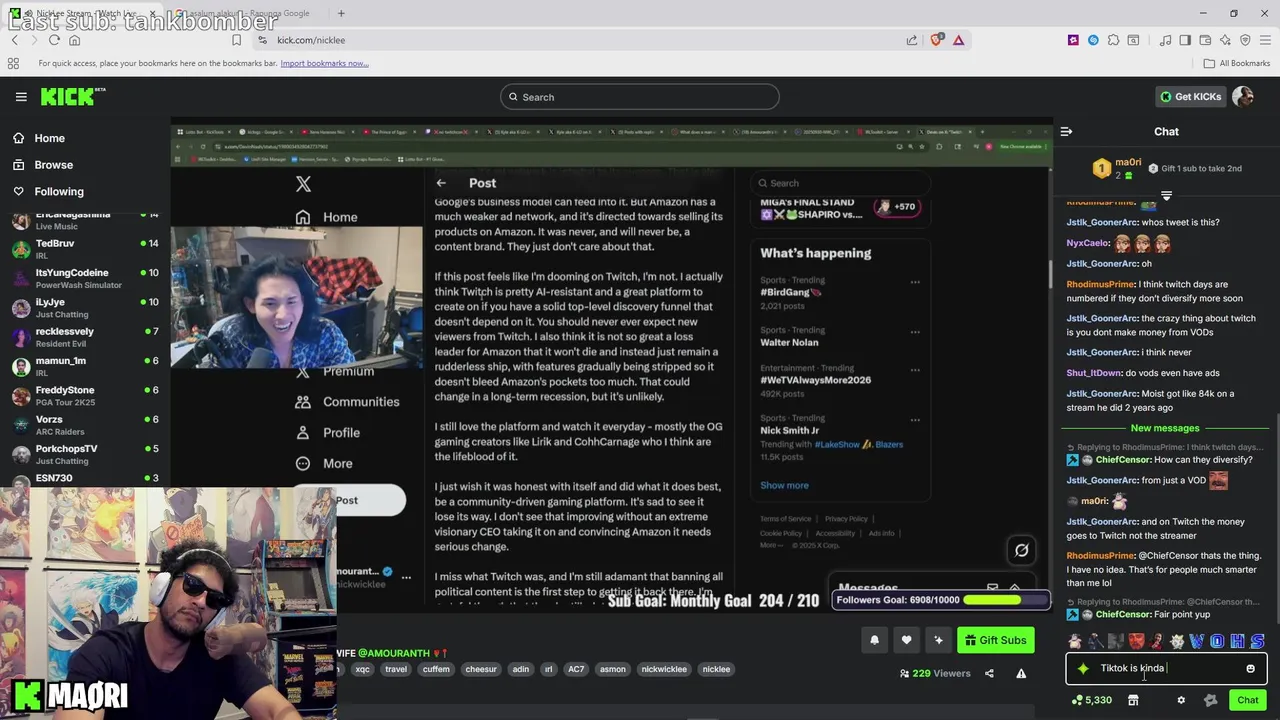The width and height of the screenshot is (1280, 720).
Task: Open PorkchopsTV channel in Following list
Action: click(x=85, y=454)
